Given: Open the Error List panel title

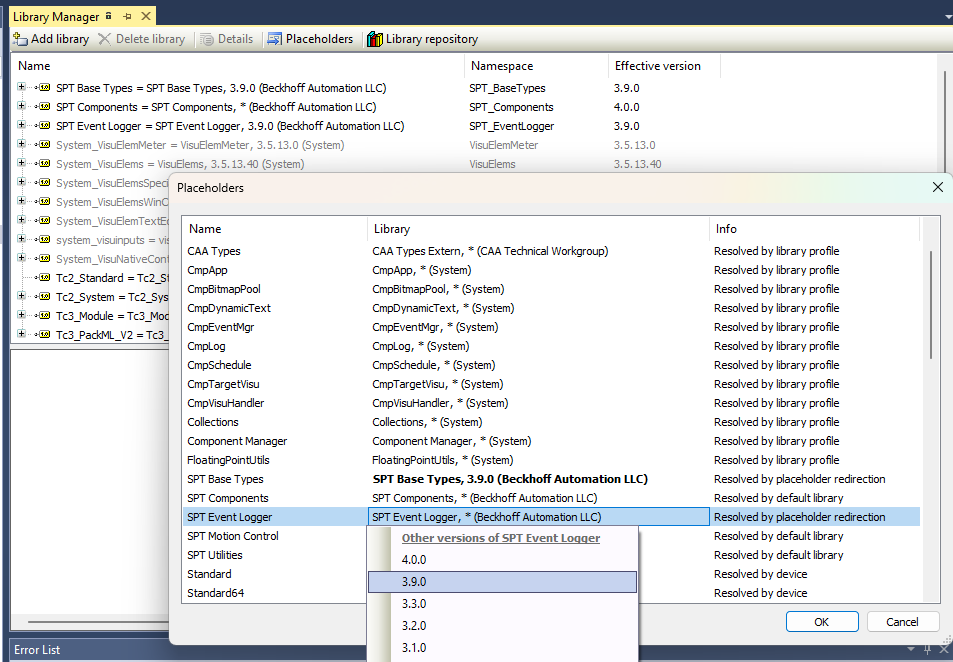Looking at the screenshot, I should [x=37, y=650].
